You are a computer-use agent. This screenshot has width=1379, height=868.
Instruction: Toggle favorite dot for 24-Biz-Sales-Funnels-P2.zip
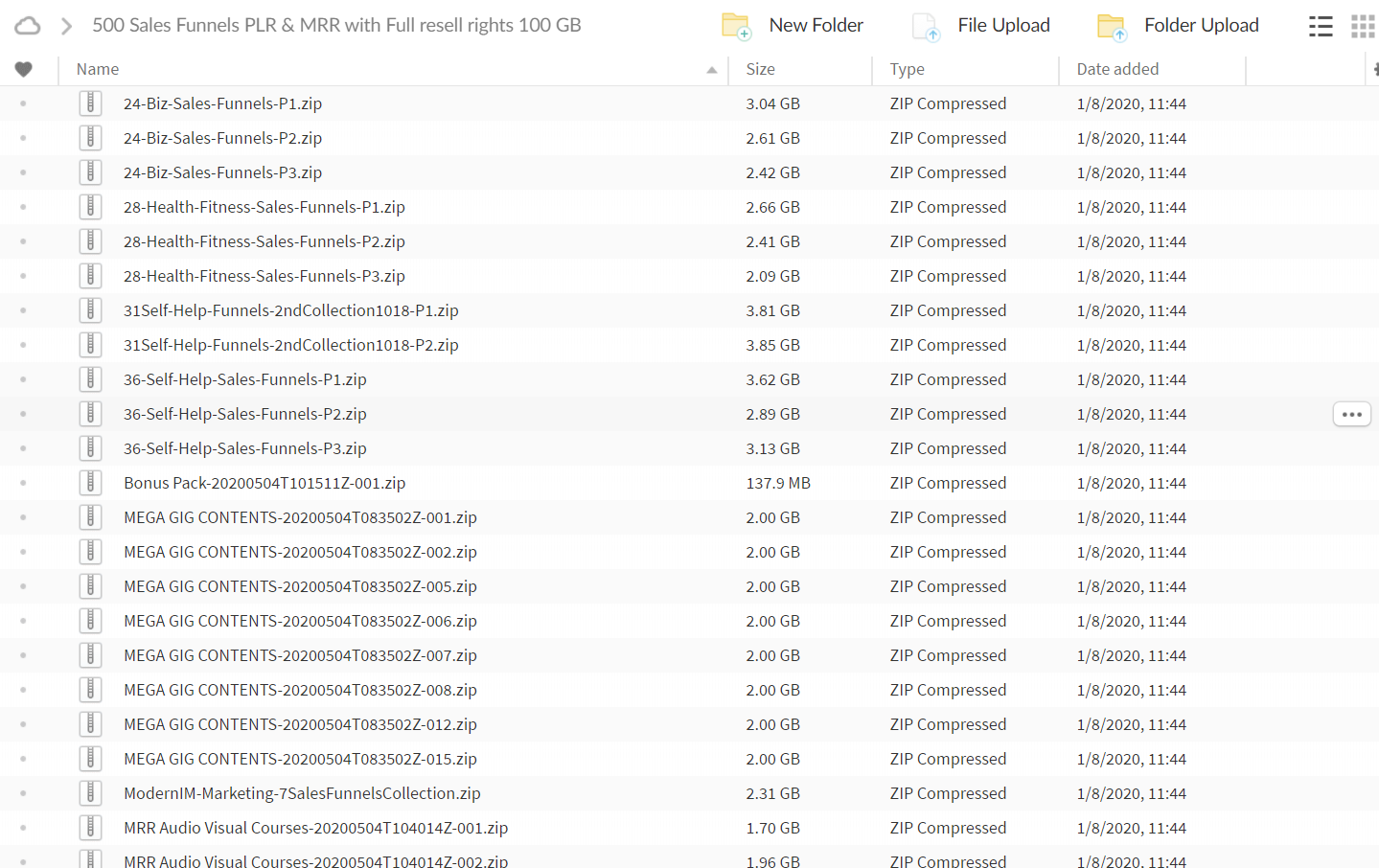pos(23,138)
